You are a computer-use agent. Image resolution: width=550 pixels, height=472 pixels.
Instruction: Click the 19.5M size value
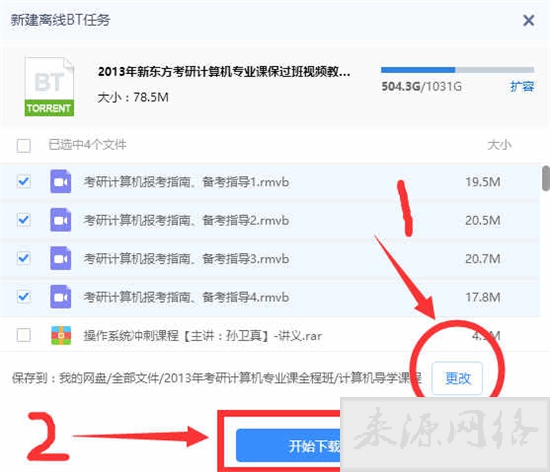(483, 182)
